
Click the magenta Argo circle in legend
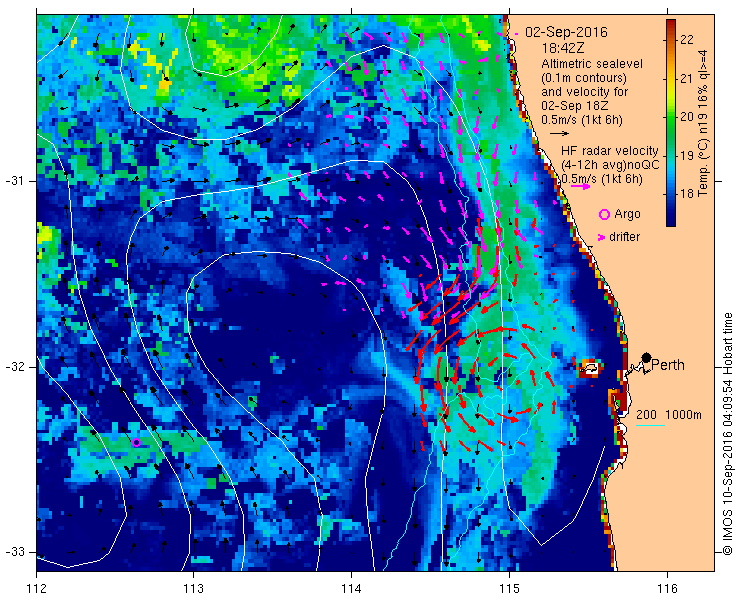click(x=604, y=215)
